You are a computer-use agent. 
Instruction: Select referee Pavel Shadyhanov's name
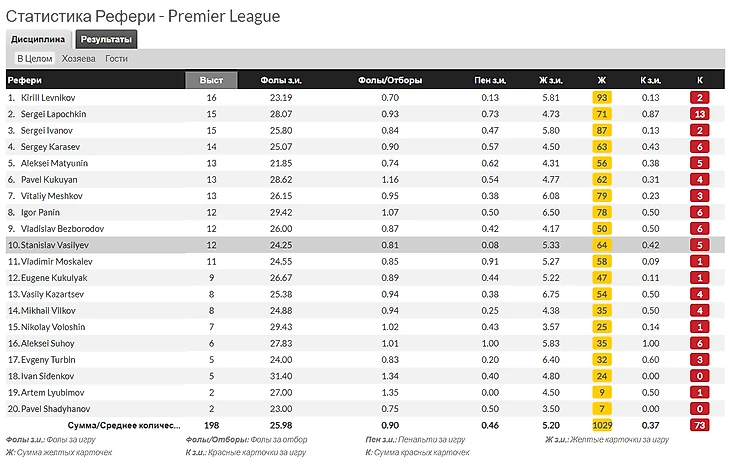[54, 408]
